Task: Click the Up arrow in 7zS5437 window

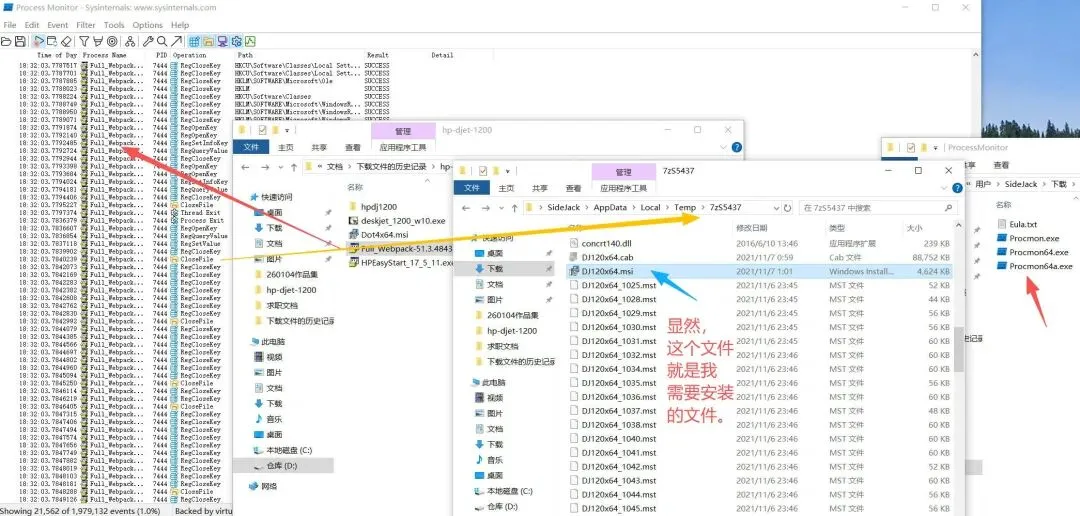Action: pos(514,207)
